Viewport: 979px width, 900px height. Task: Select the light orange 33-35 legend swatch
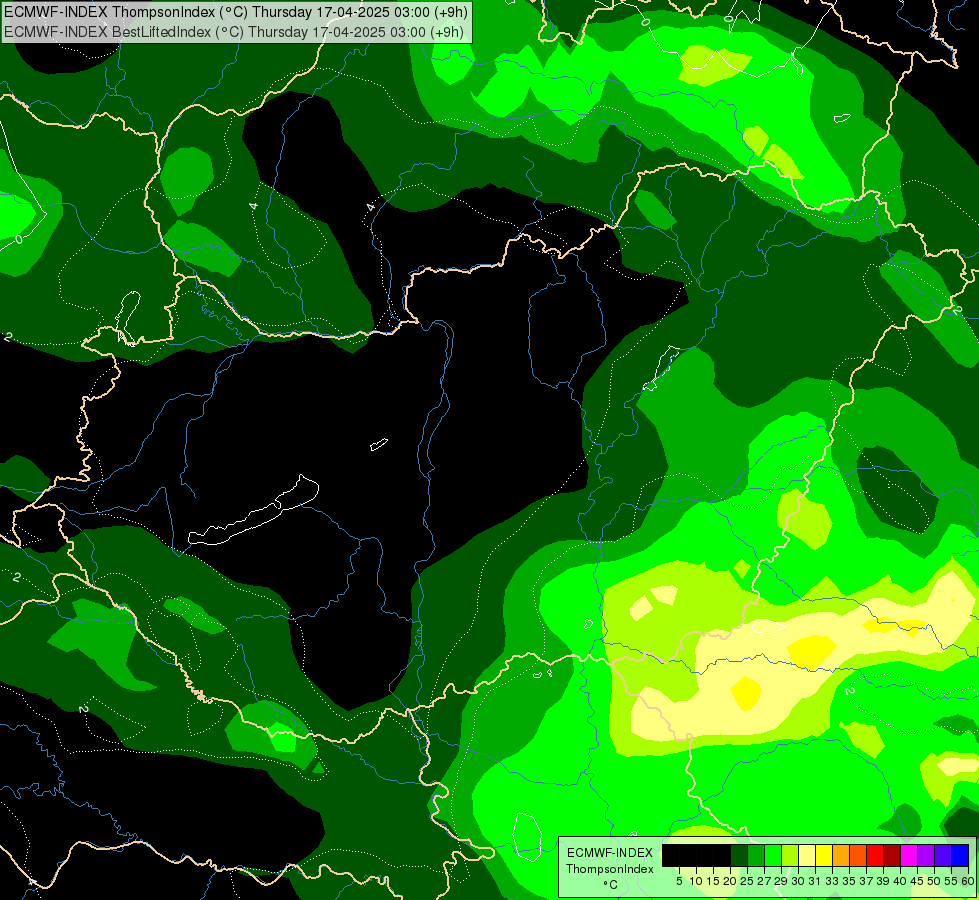841,856
